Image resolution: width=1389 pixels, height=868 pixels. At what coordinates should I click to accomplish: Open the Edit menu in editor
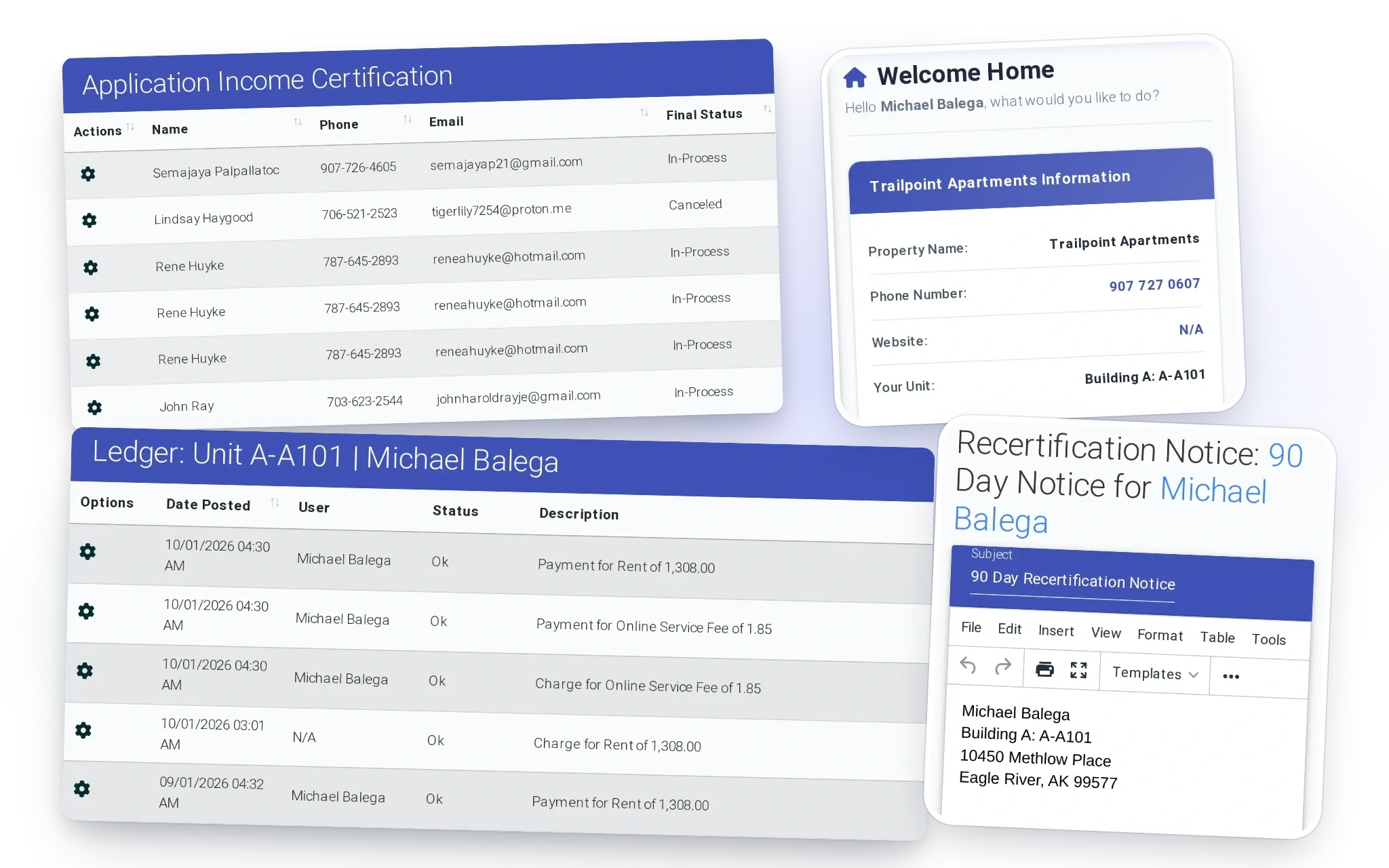point(1009,629)
